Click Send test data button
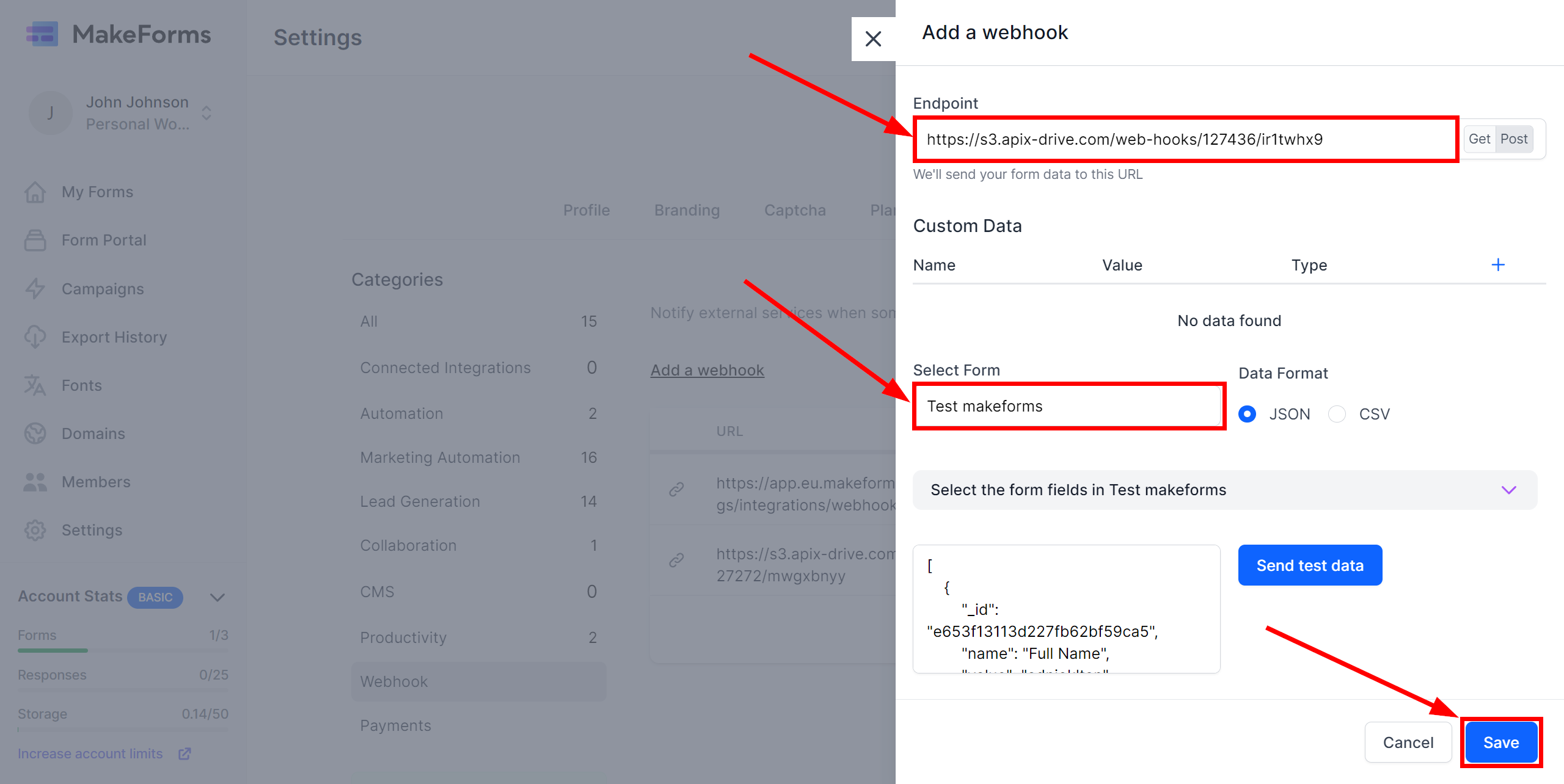 (1310, 565)
